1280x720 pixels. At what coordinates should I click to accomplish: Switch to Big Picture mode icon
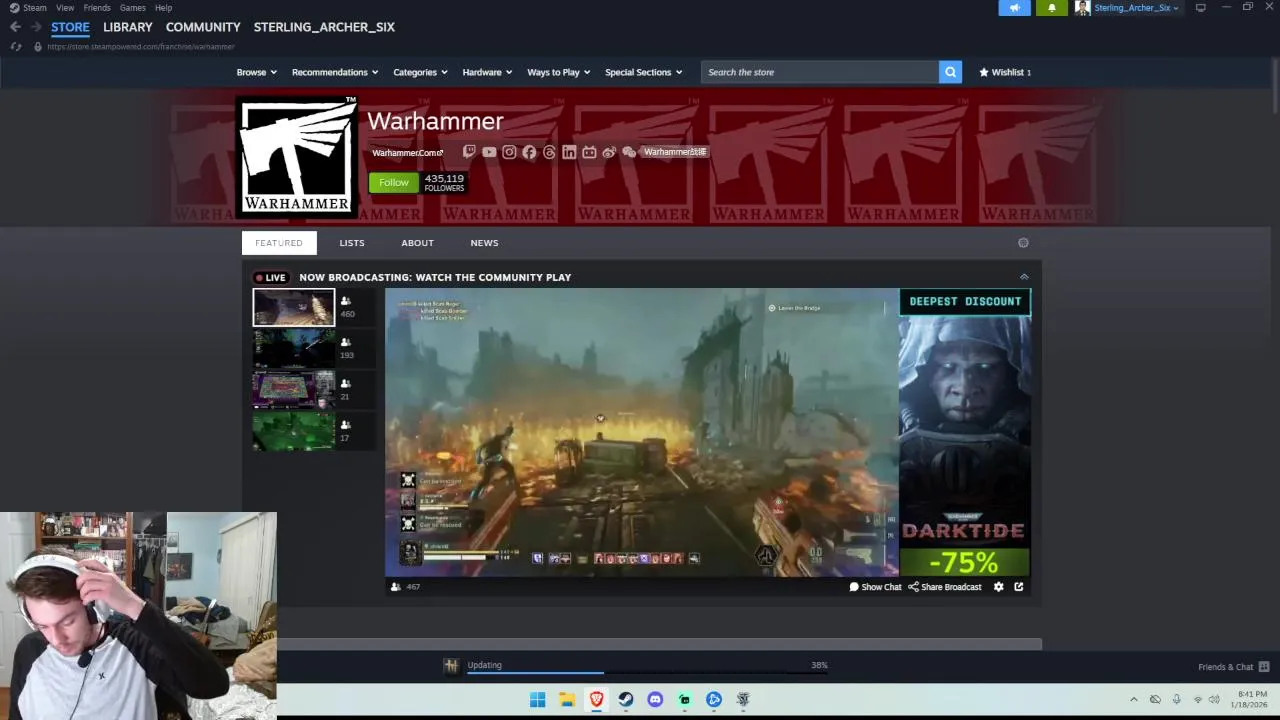[1200, 8]
